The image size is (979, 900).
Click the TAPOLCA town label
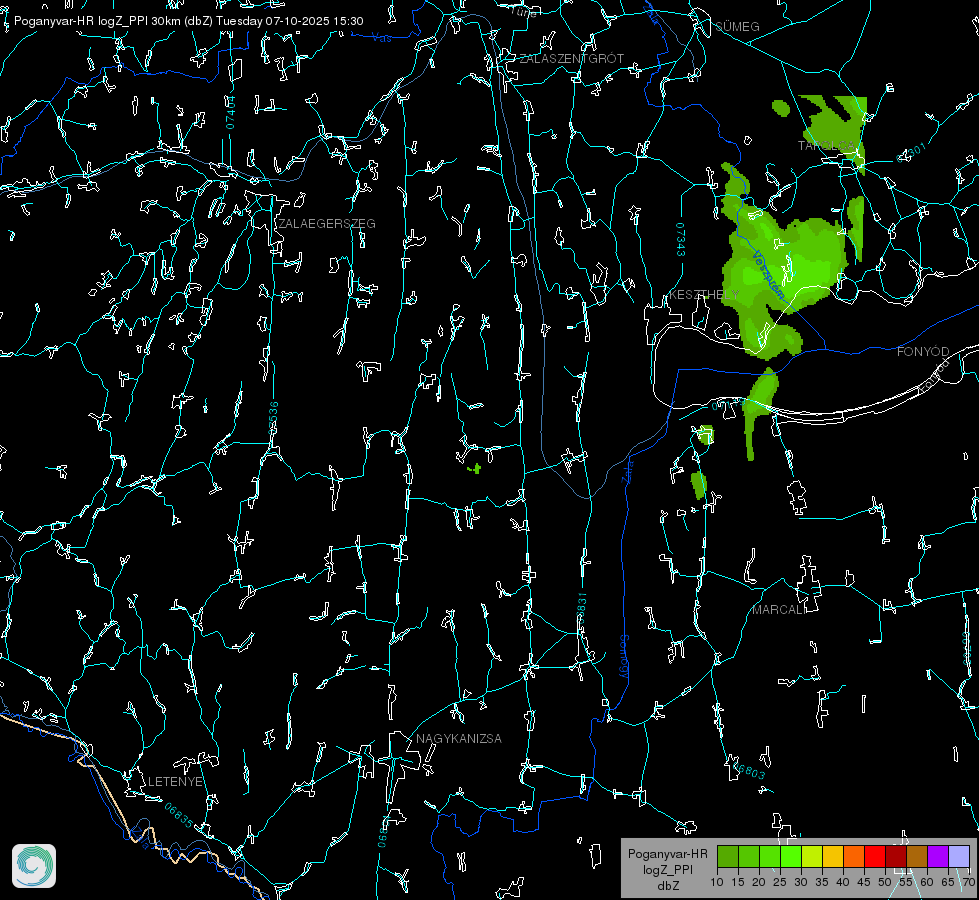click(x=826, y=145)
